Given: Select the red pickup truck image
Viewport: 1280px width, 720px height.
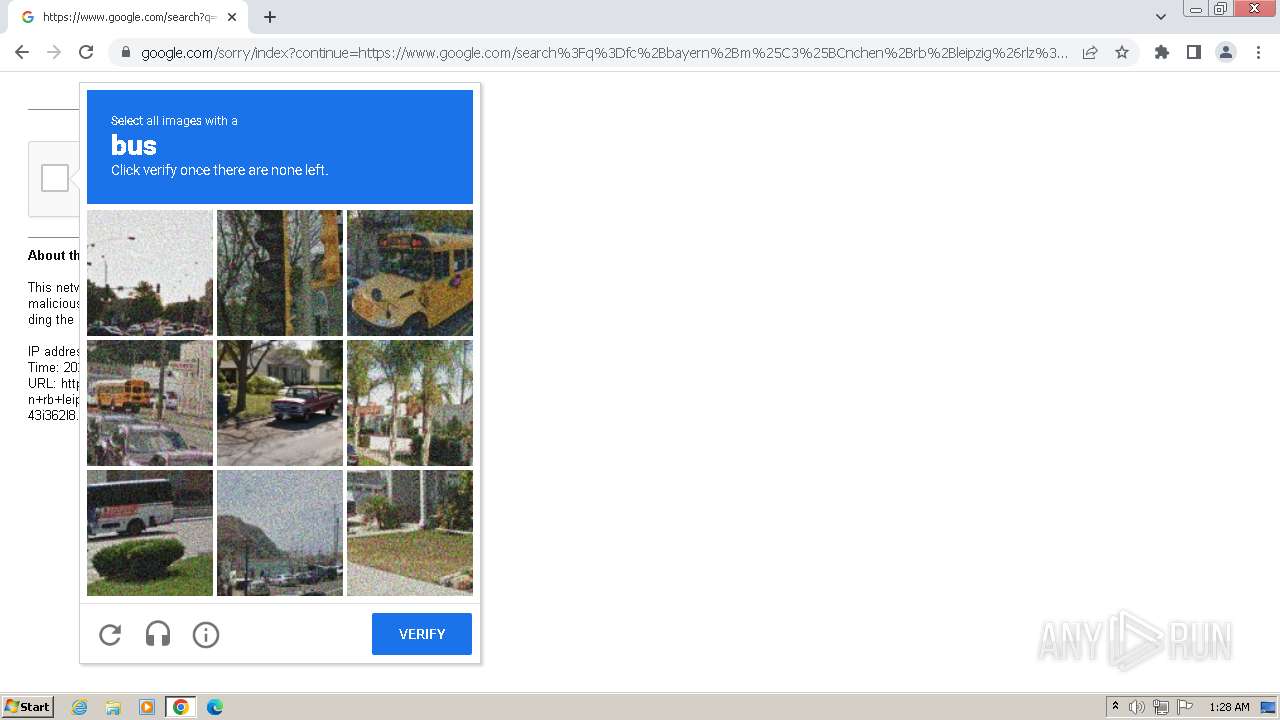Looking at the screenshot, I should click(280, 403).
